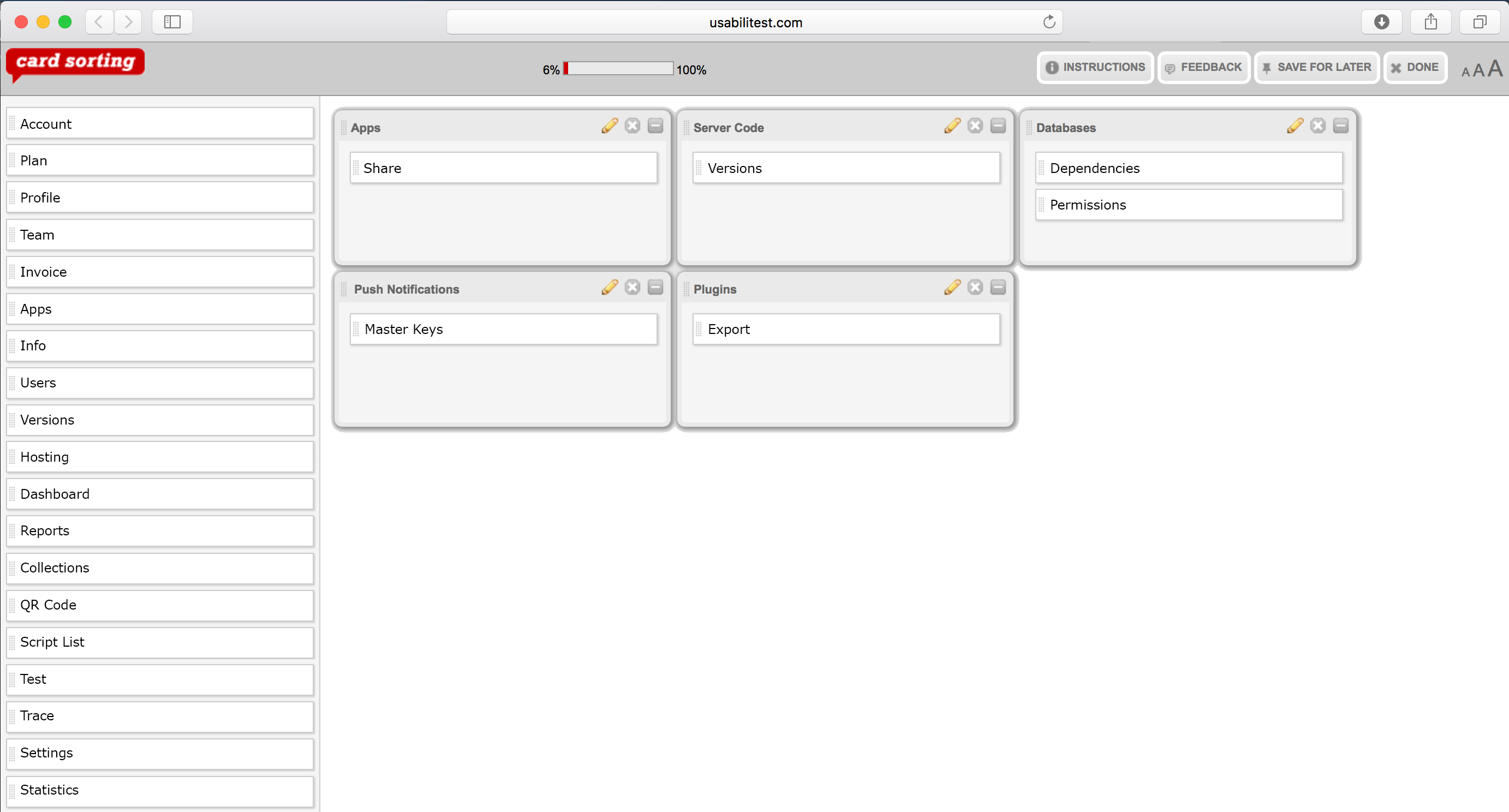
Task: Click the Versions card in Server Code
Action: coord(846,168)
